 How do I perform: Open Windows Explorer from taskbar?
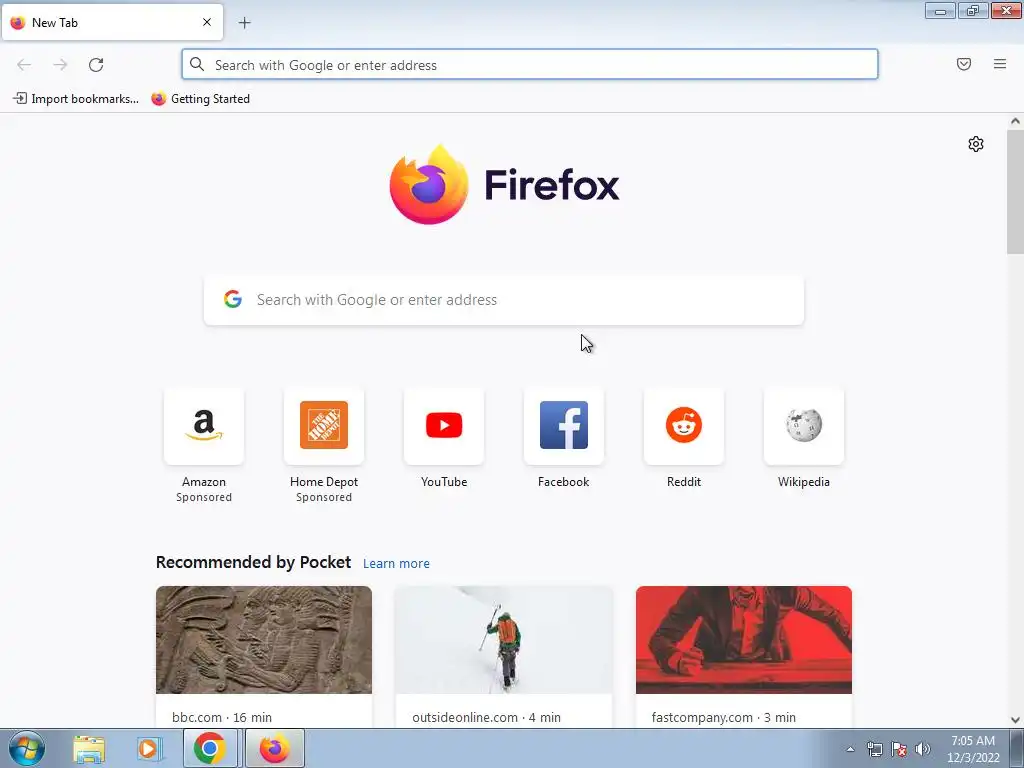click(x=89, y=748)
